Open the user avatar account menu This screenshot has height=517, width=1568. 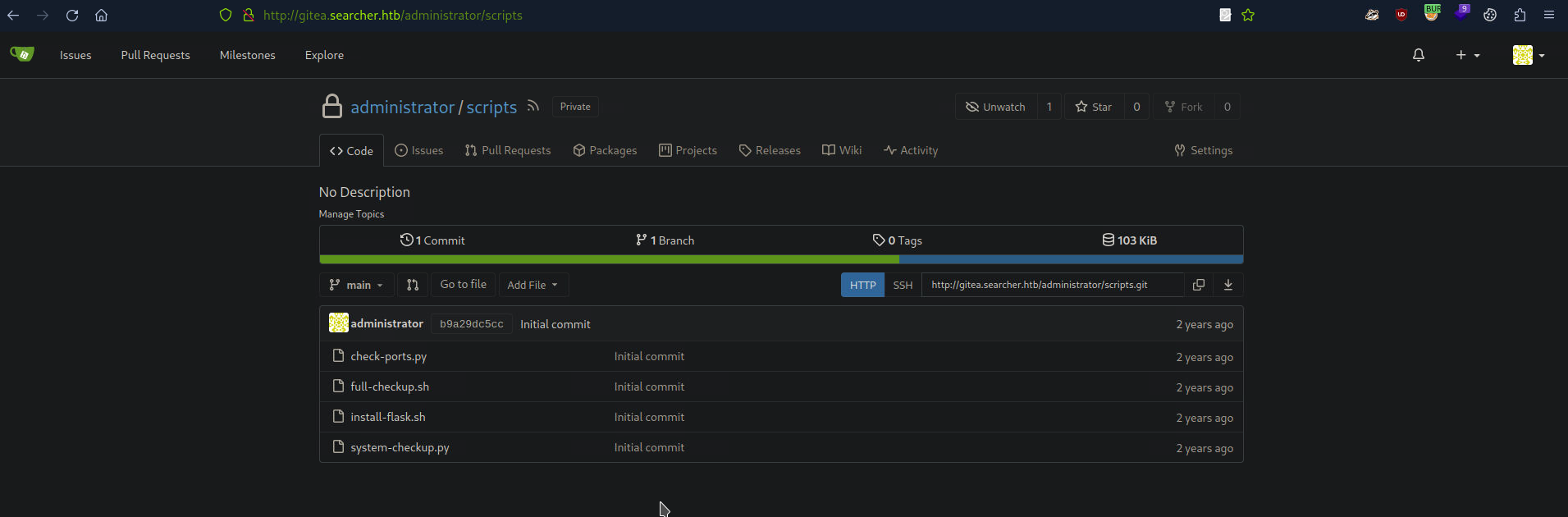tap(1529, 55)
